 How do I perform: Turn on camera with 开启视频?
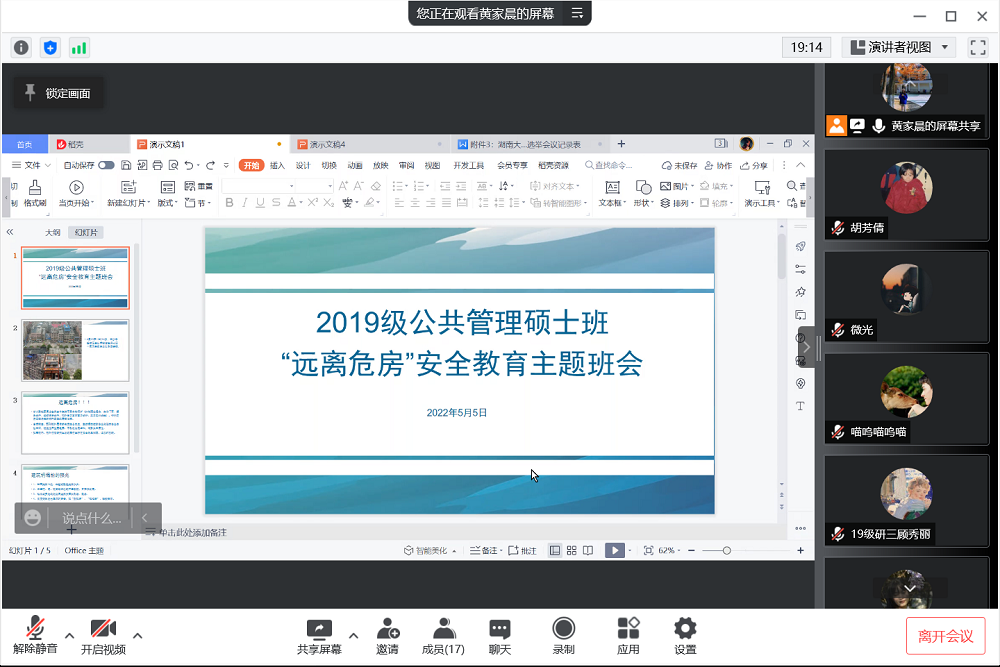pyautogui.click(x=103, y=636)
